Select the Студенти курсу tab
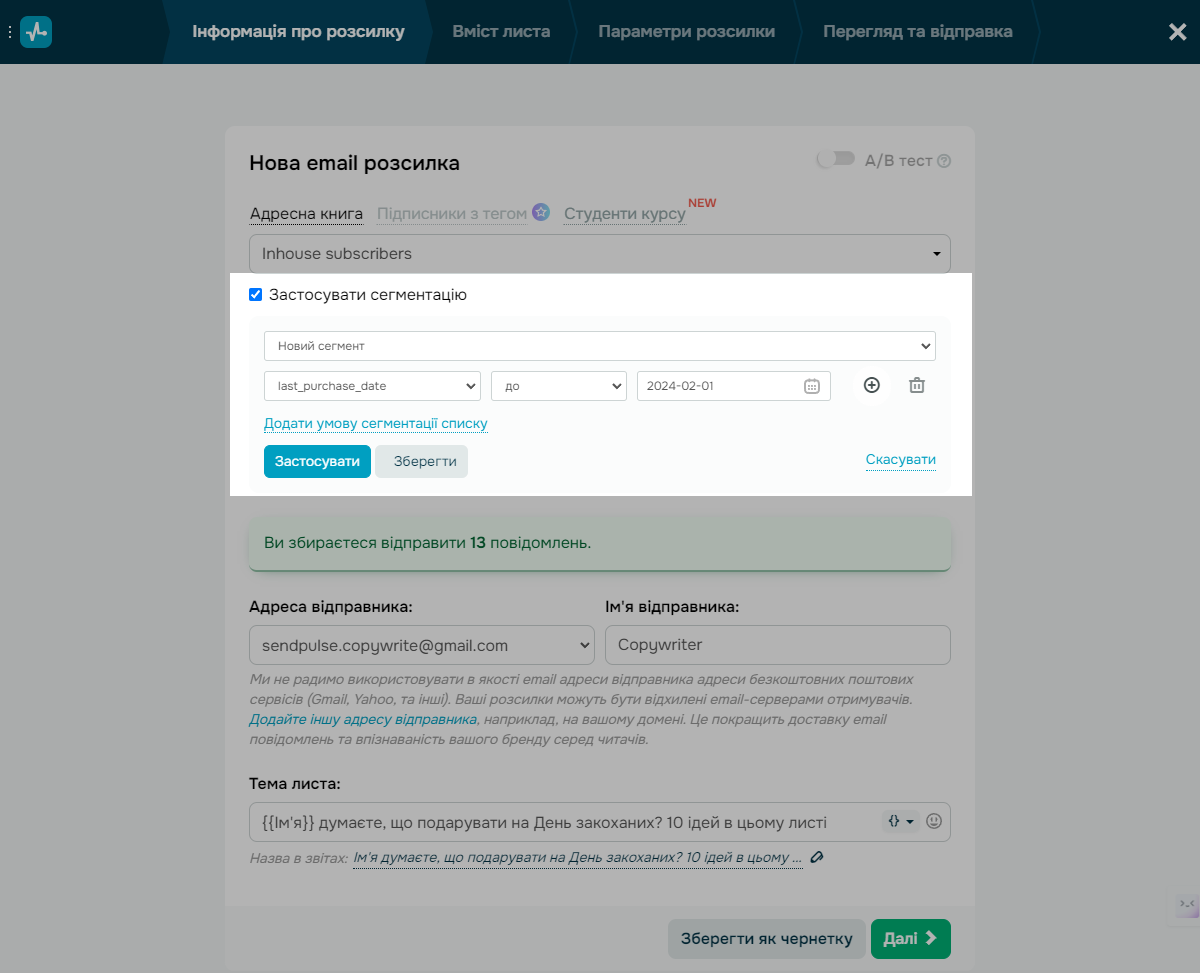Image resolution: width=1200 pixels, height=973 pixels. pos(625,214)
